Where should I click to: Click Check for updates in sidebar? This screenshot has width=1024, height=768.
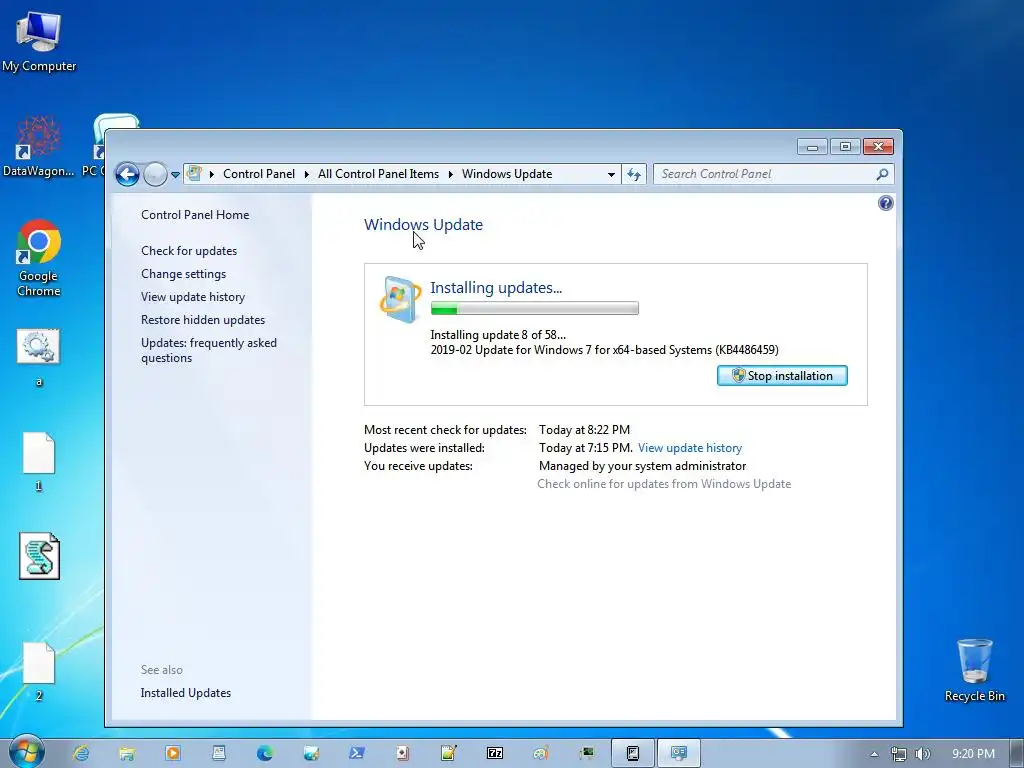189,251
